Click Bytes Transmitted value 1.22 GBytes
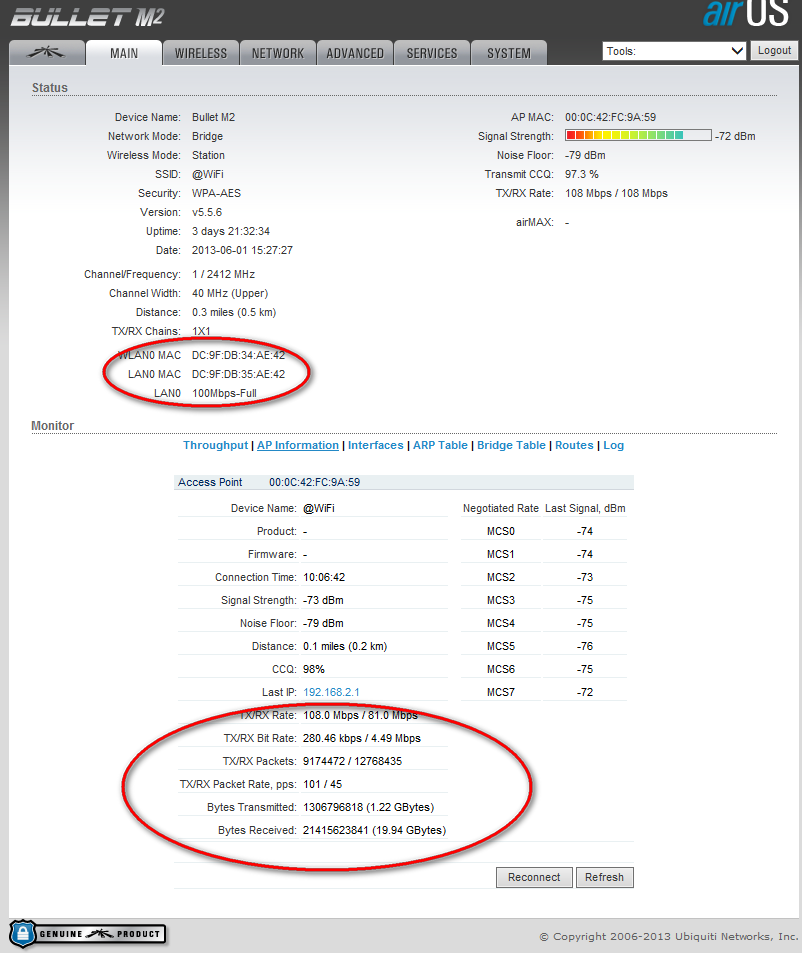This screenshot has width=802, height=953. pyautogui.click(x=368, y=807)
